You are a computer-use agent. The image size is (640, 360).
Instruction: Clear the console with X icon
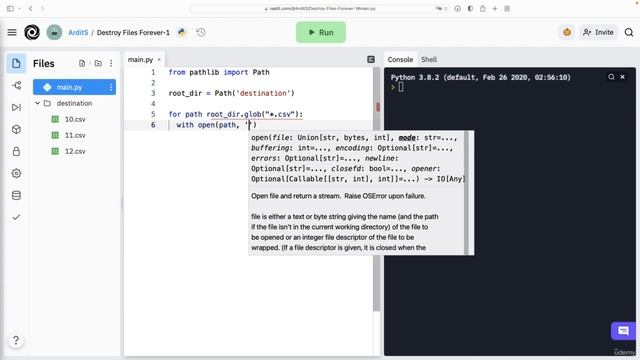pos(622,77)
